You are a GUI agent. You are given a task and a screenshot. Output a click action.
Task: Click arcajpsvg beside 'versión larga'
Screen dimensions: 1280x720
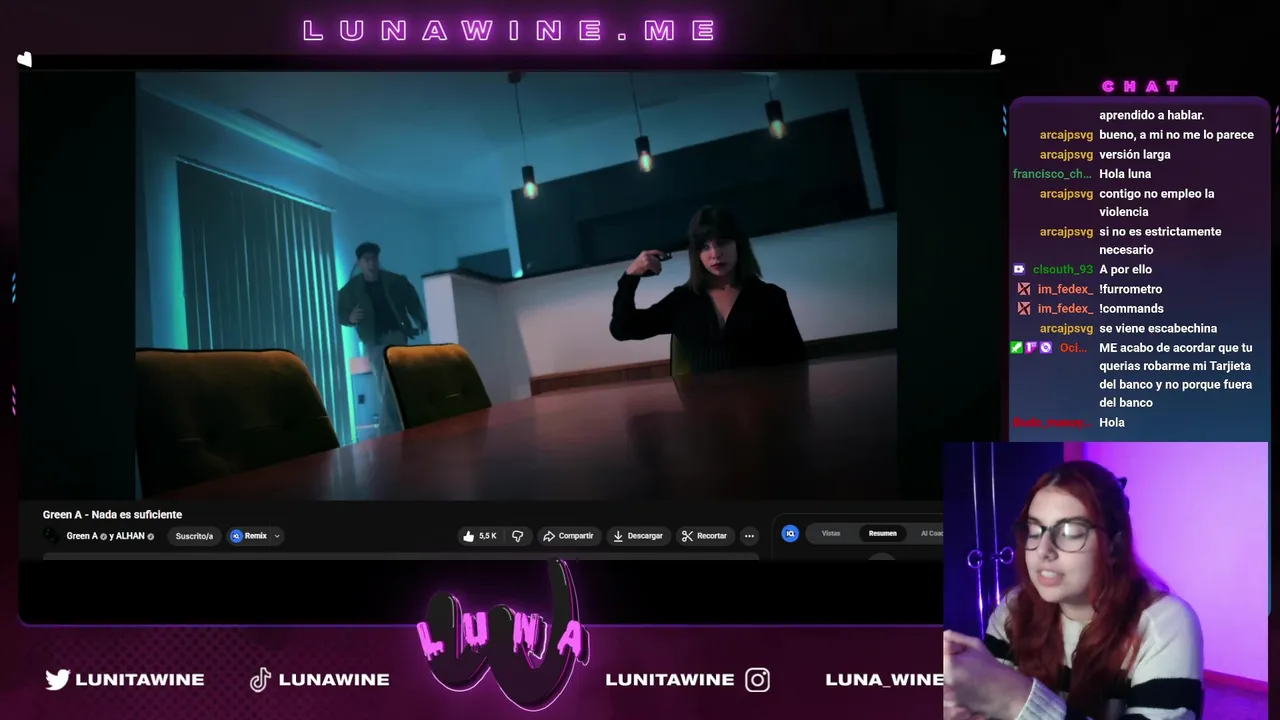1066,155
